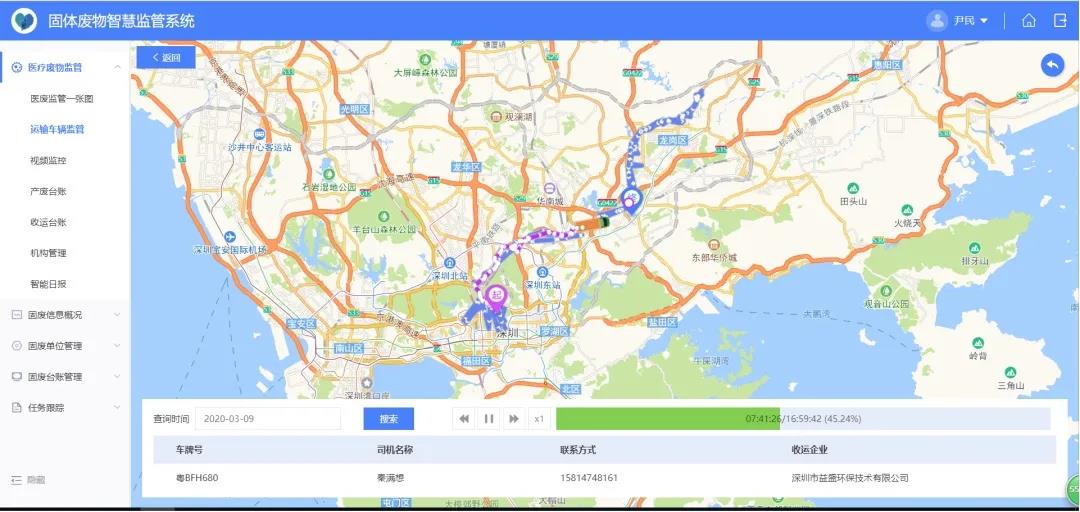Click the blue circular back-arrow icon on map
Screen dimensions: 1080x512
pyautogui.click(x=1052, y=65)
